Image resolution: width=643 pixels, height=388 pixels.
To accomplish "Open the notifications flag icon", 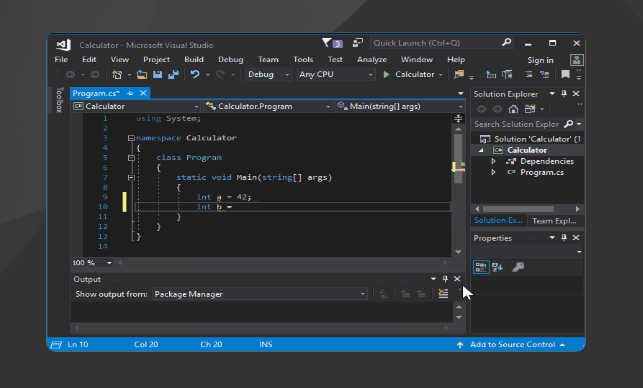I will [327, 43].
